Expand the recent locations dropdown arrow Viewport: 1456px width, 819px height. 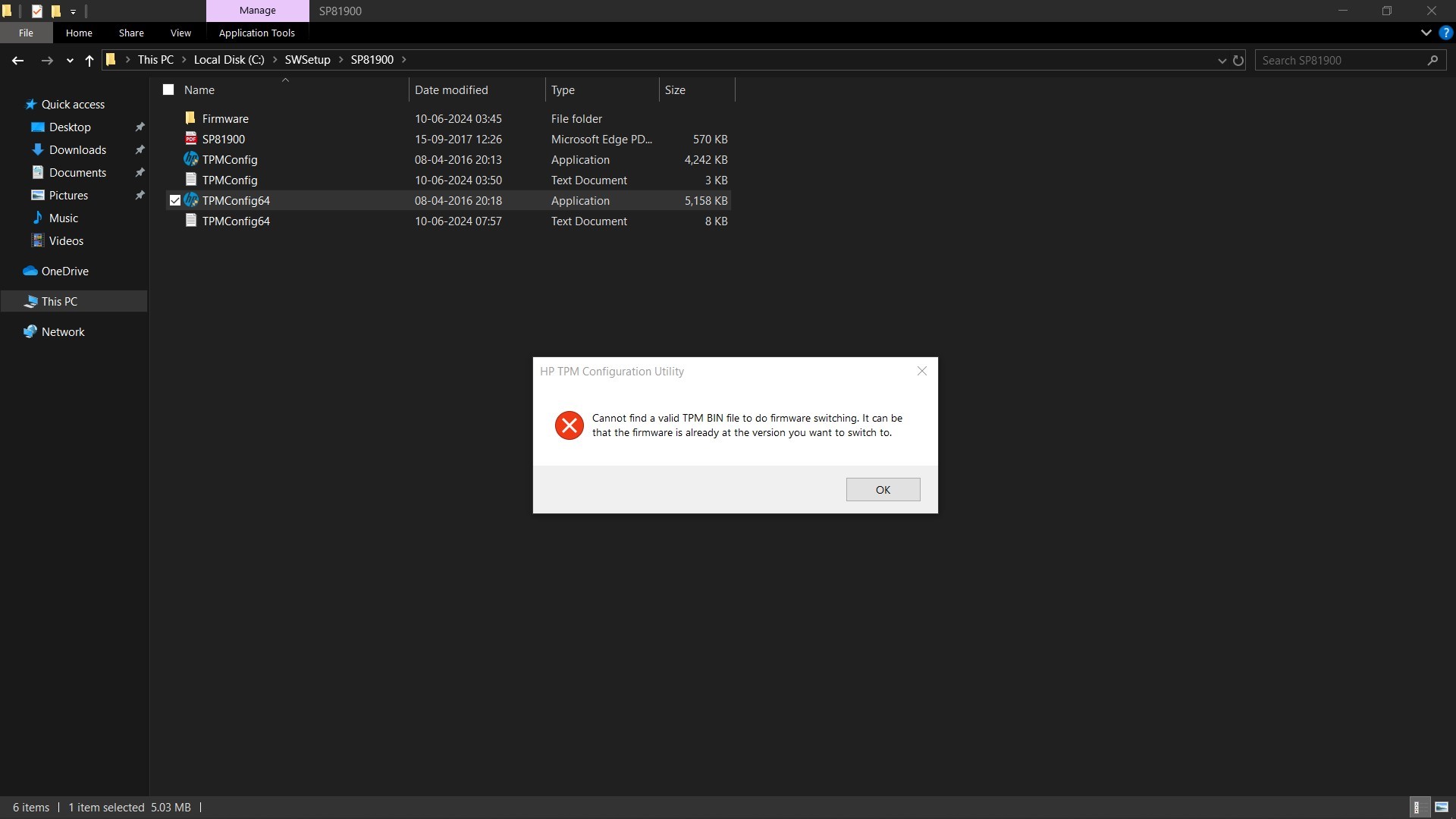click(70, 61)
